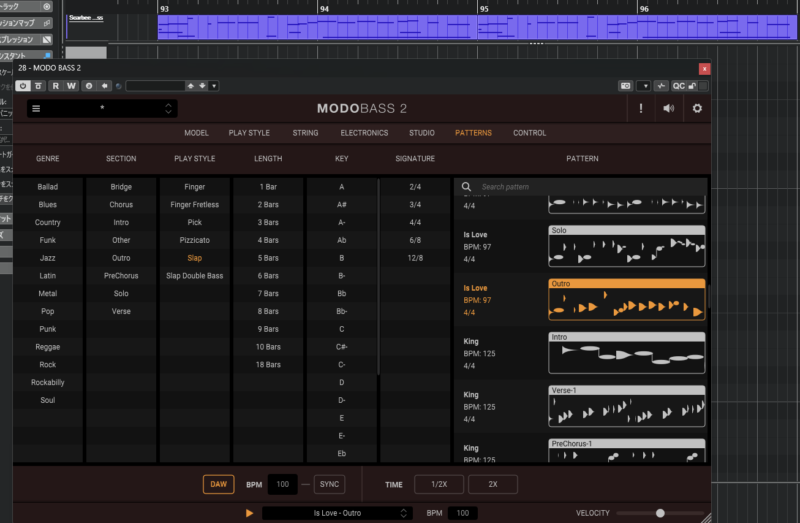Choose the PreChorus section filter
800x523 pixels.
point(121,276)
